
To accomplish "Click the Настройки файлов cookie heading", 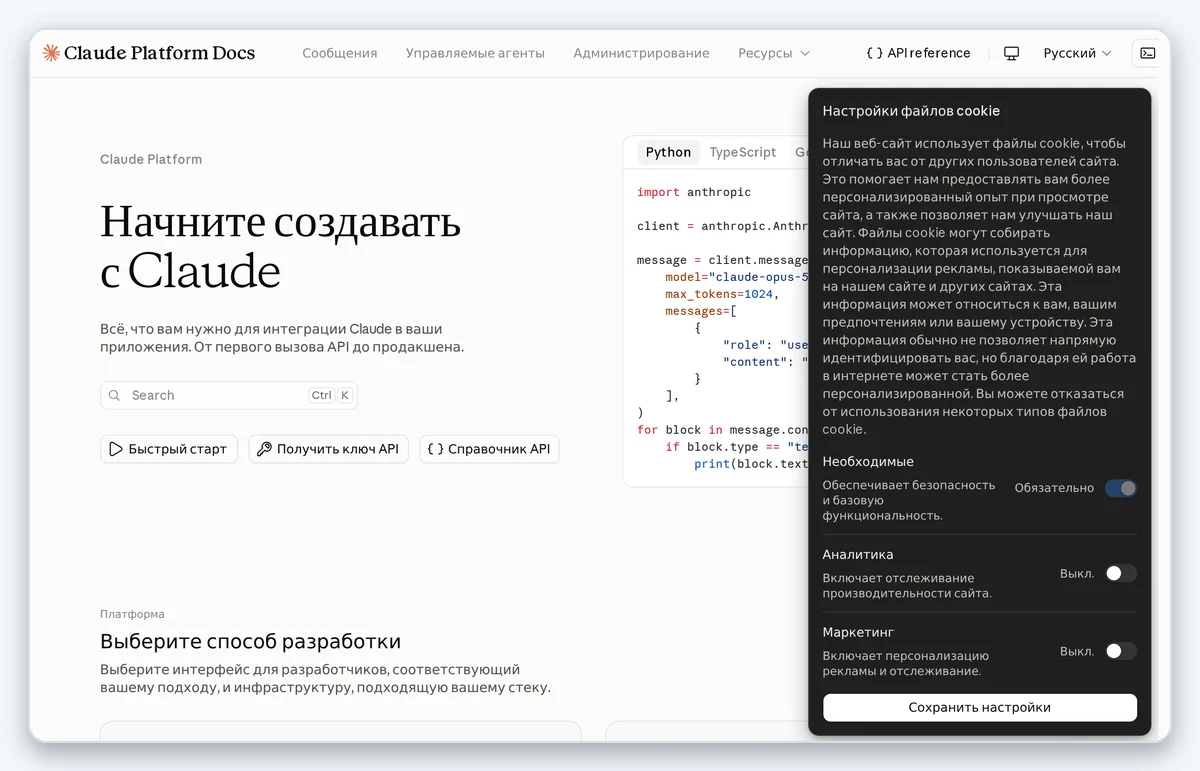I will coord(911,111).
